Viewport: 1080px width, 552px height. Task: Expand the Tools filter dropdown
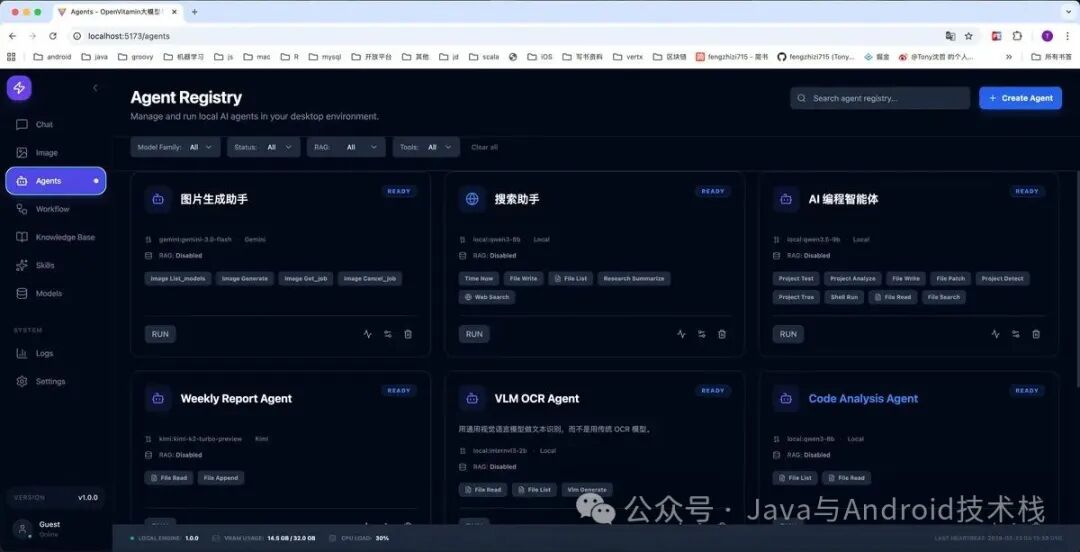point(426,147)
